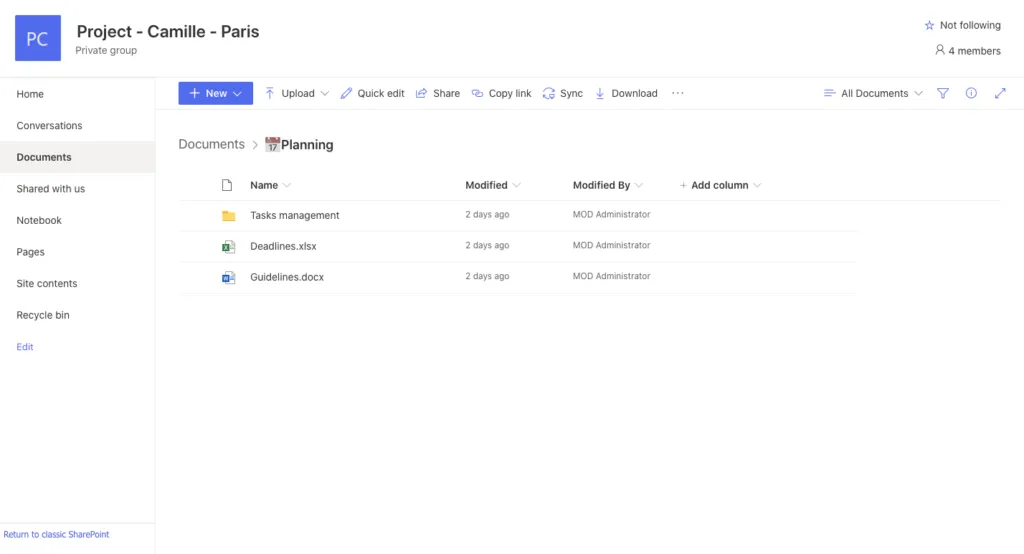Click the Modified column header text
This screenshot has height=554, width=1024.
[x=486, y=186]
